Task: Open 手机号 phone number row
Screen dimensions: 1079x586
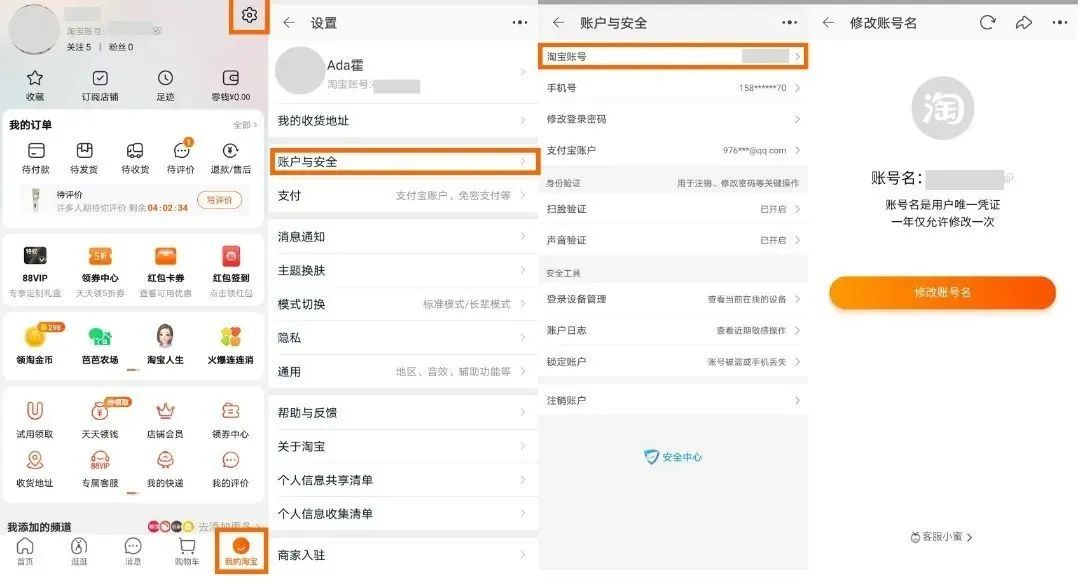Action: tap(673, 88)
